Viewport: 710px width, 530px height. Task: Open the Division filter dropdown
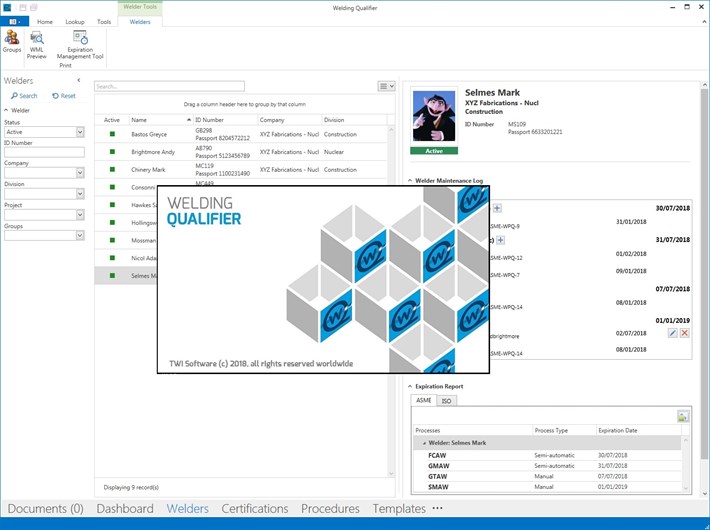pyautogui.click(x=80, y=193)
